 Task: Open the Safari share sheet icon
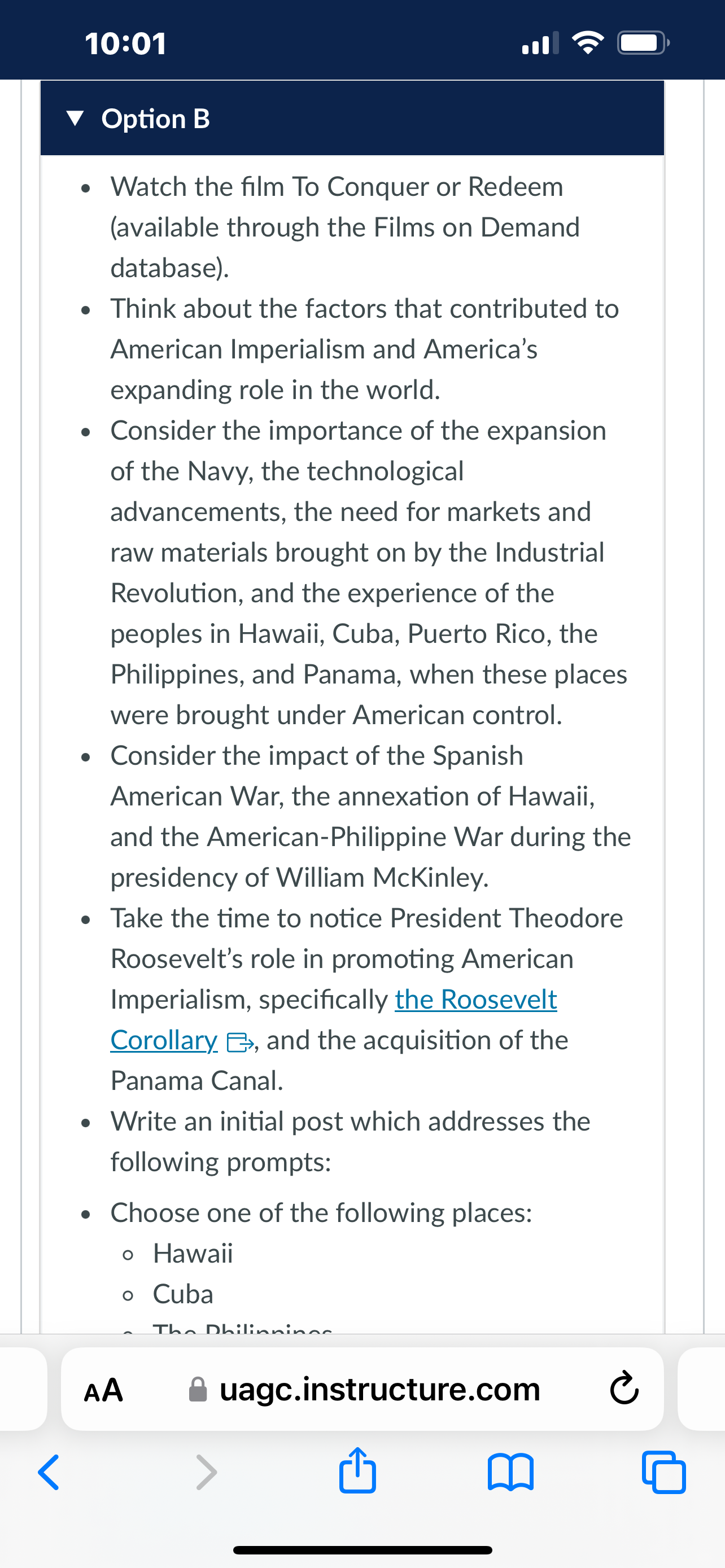pyautogui.click(x=357, y=1470)
